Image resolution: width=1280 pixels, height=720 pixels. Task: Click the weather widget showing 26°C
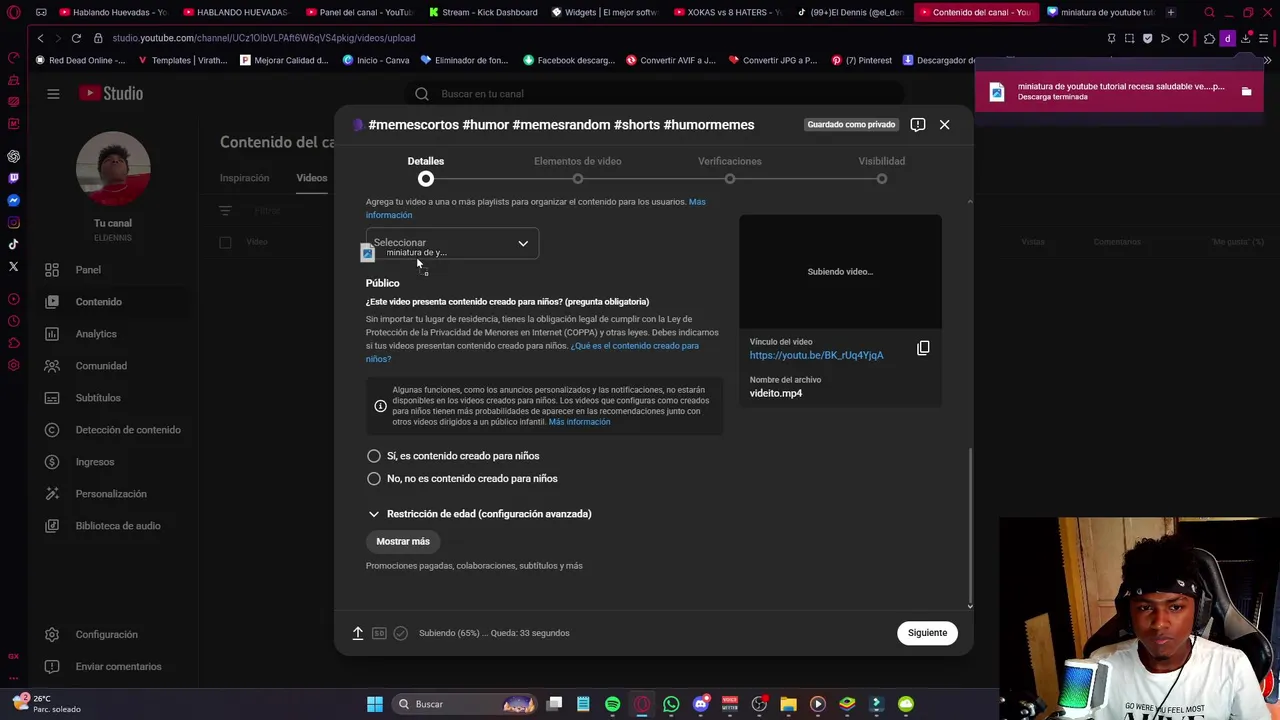click(48, 704)
